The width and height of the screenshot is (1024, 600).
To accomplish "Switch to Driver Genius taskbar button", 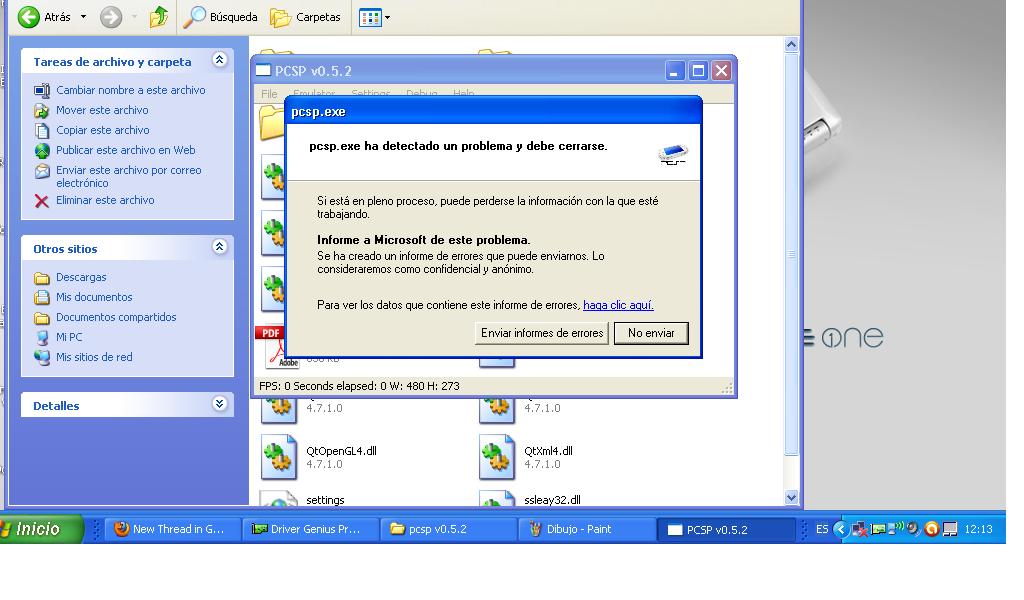I will tap(311, 529).
